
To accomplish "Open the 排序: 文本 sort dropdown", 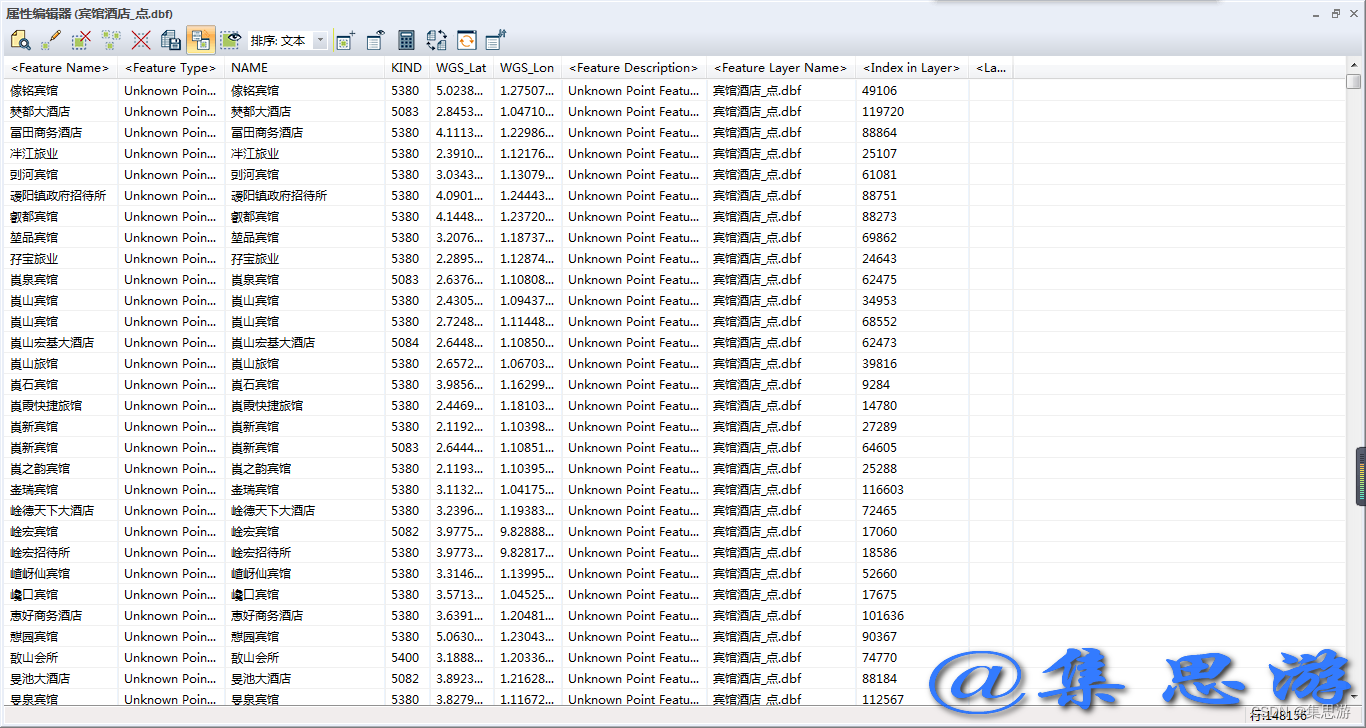I will 288,41.
